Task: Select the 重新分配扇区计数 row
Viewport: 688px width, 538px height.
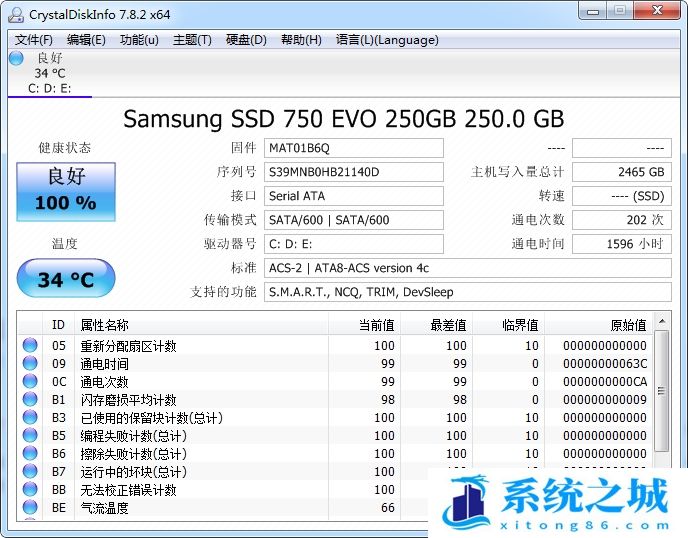Action: 335,345
